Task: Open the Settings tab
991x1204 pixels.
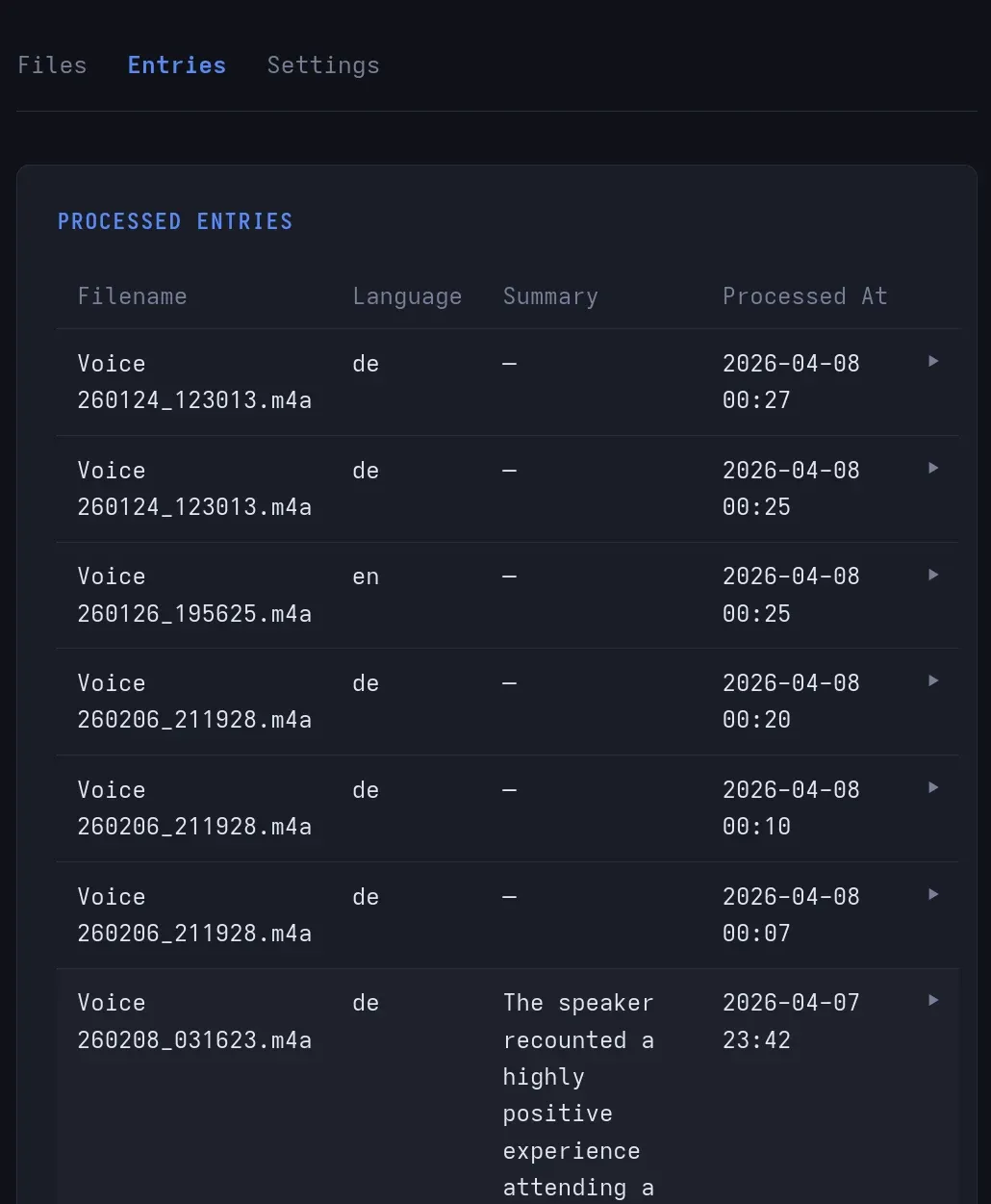Action: pyautogui.click(x=323, y=65)
